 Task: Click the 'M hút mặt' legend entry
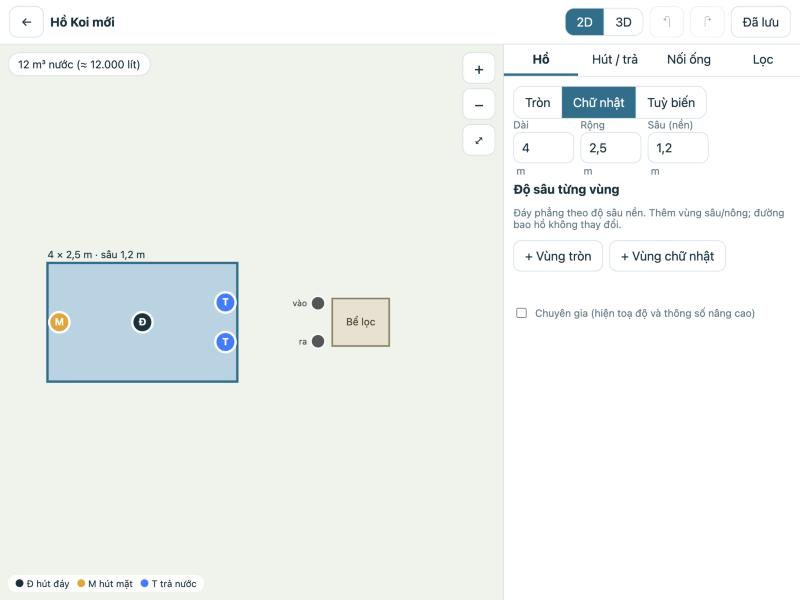(105, 584)
